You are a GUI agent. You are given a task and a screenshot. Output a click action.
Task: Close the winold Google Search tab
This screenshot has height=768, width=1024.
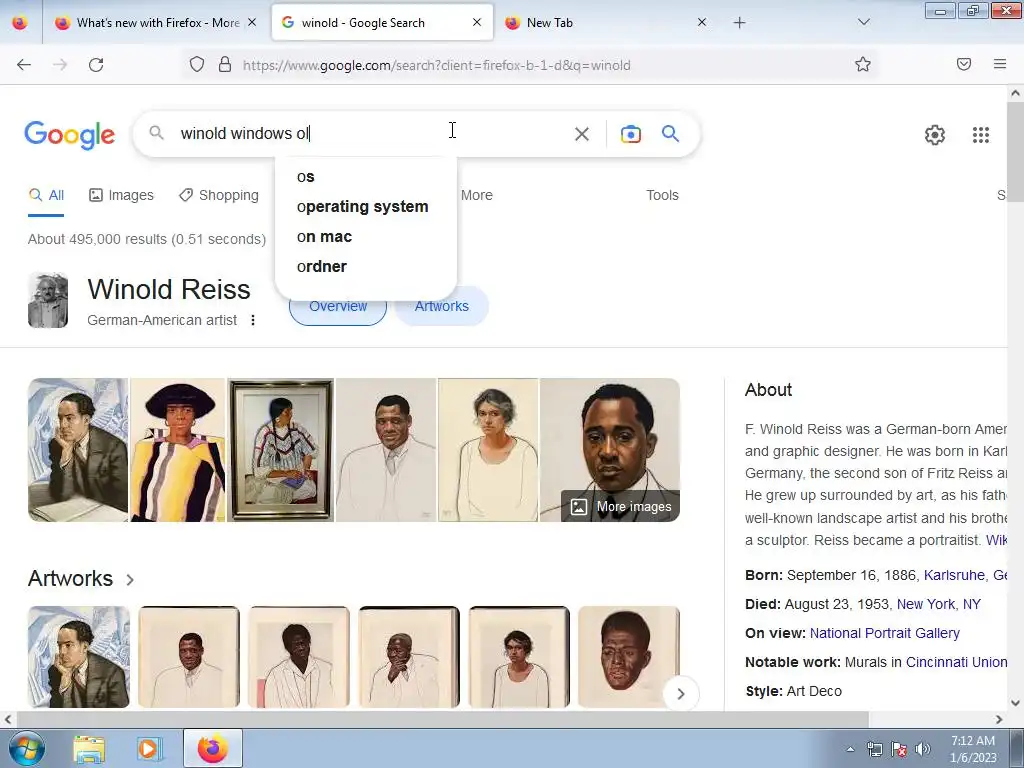tap(477, 22)
